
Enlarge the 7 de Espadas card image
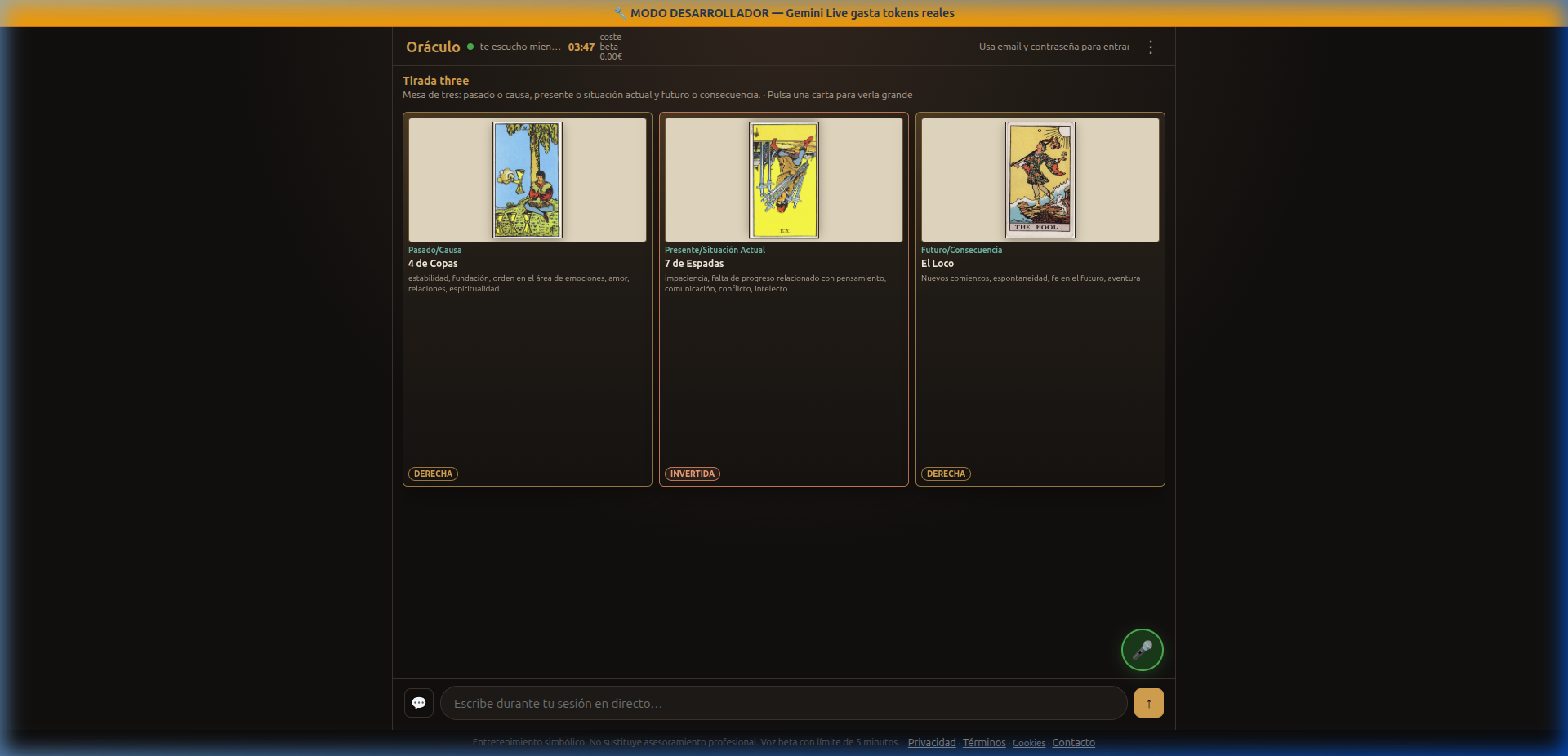(784, 180)
